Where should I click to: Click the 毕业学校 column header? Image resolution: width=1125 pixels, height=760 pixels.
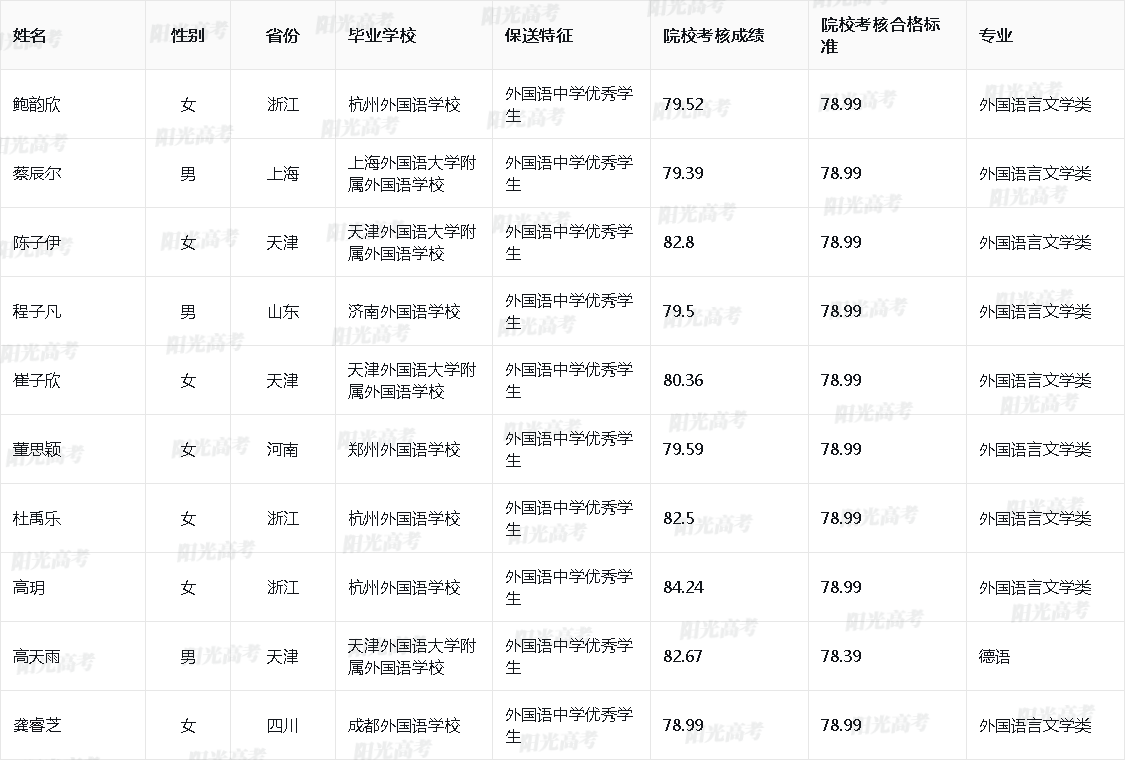tap(381, 36)
